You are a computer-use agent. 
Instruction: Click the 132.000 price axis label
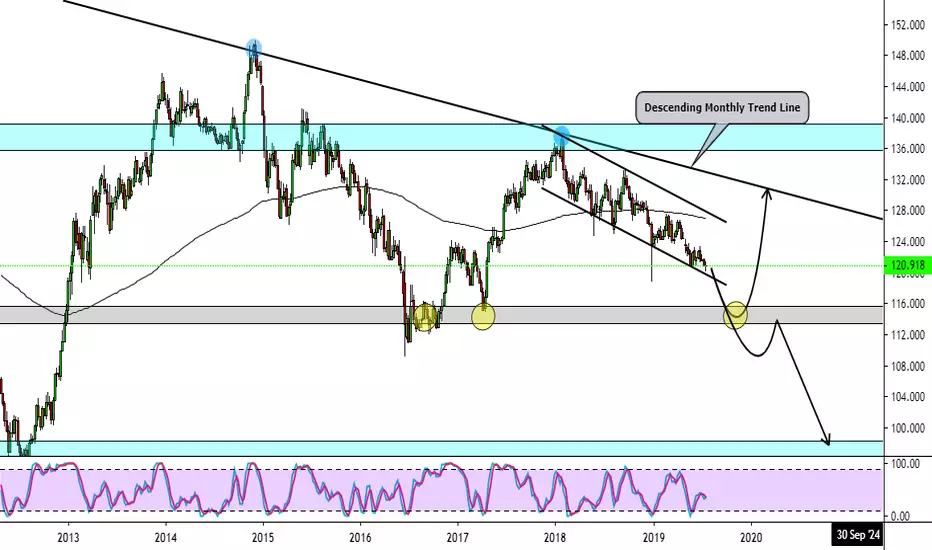[908, 180]
